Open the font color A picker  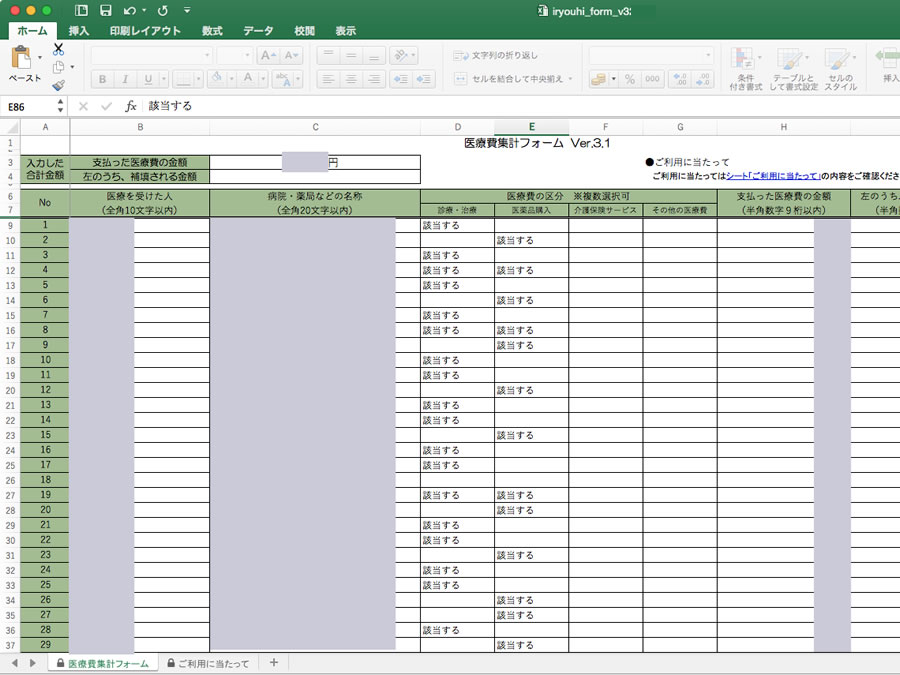(x=248, y=79)
